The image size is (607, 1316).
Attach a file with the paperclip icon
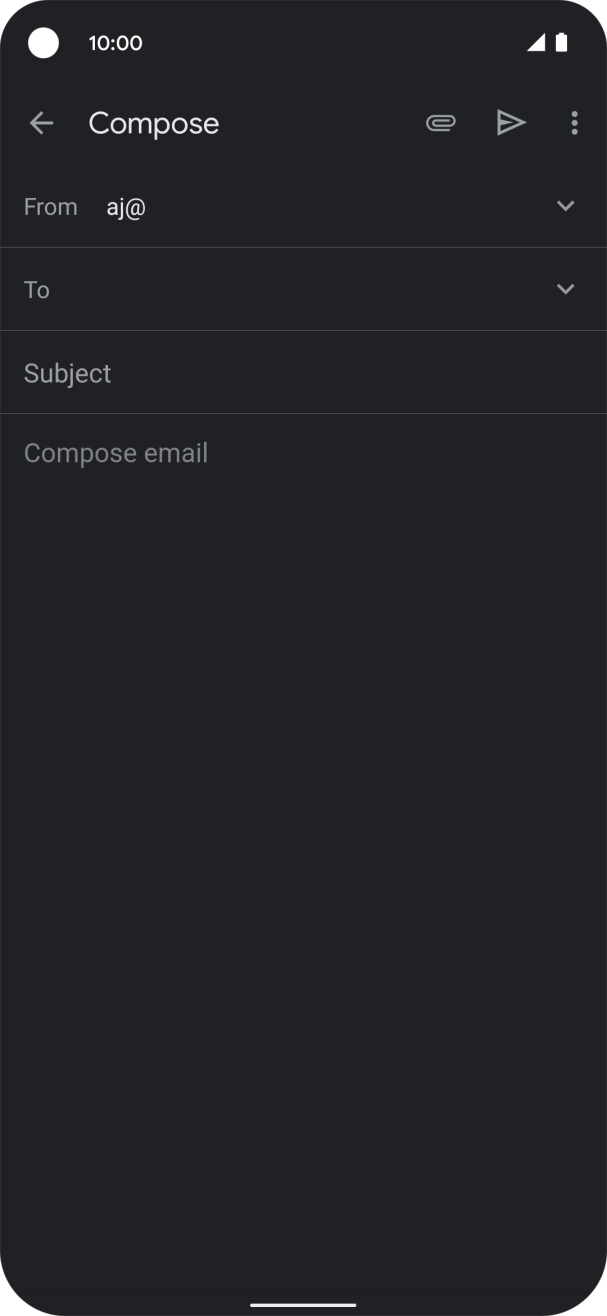click(x=441, y=123)
